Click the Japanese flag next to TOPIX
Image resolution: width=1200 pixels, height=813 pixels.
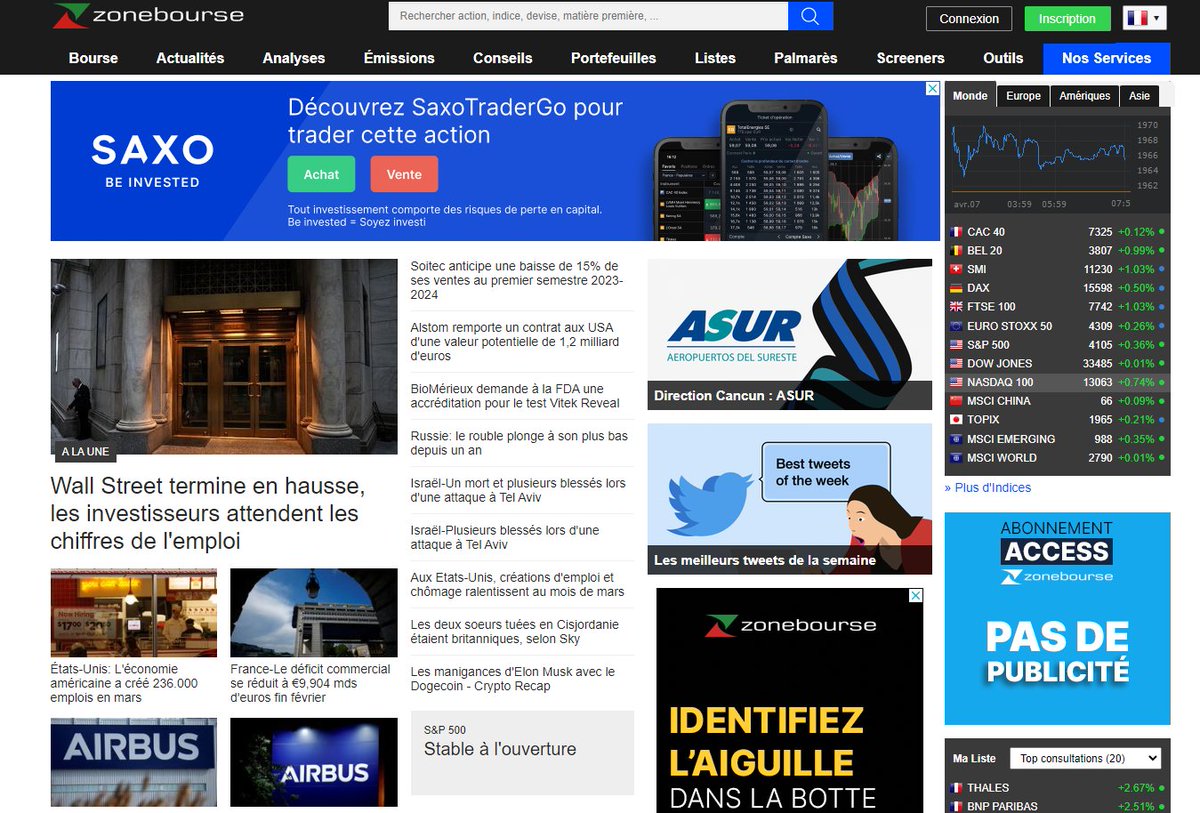(956, 420)
